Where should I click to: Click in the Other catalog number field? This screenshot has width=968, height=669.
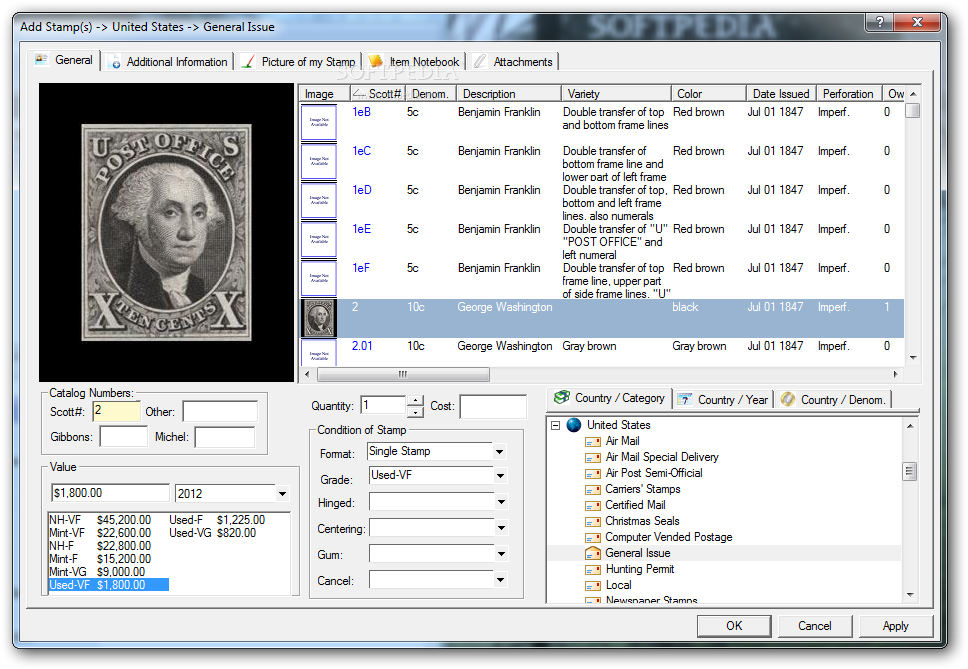pyautogui.click(x=220, y=412)
